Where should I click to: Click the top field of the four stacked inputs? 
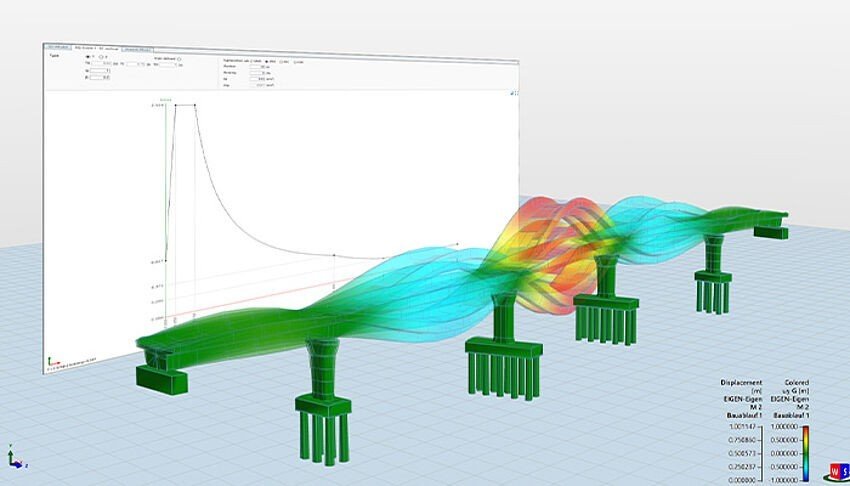(257, 67)
